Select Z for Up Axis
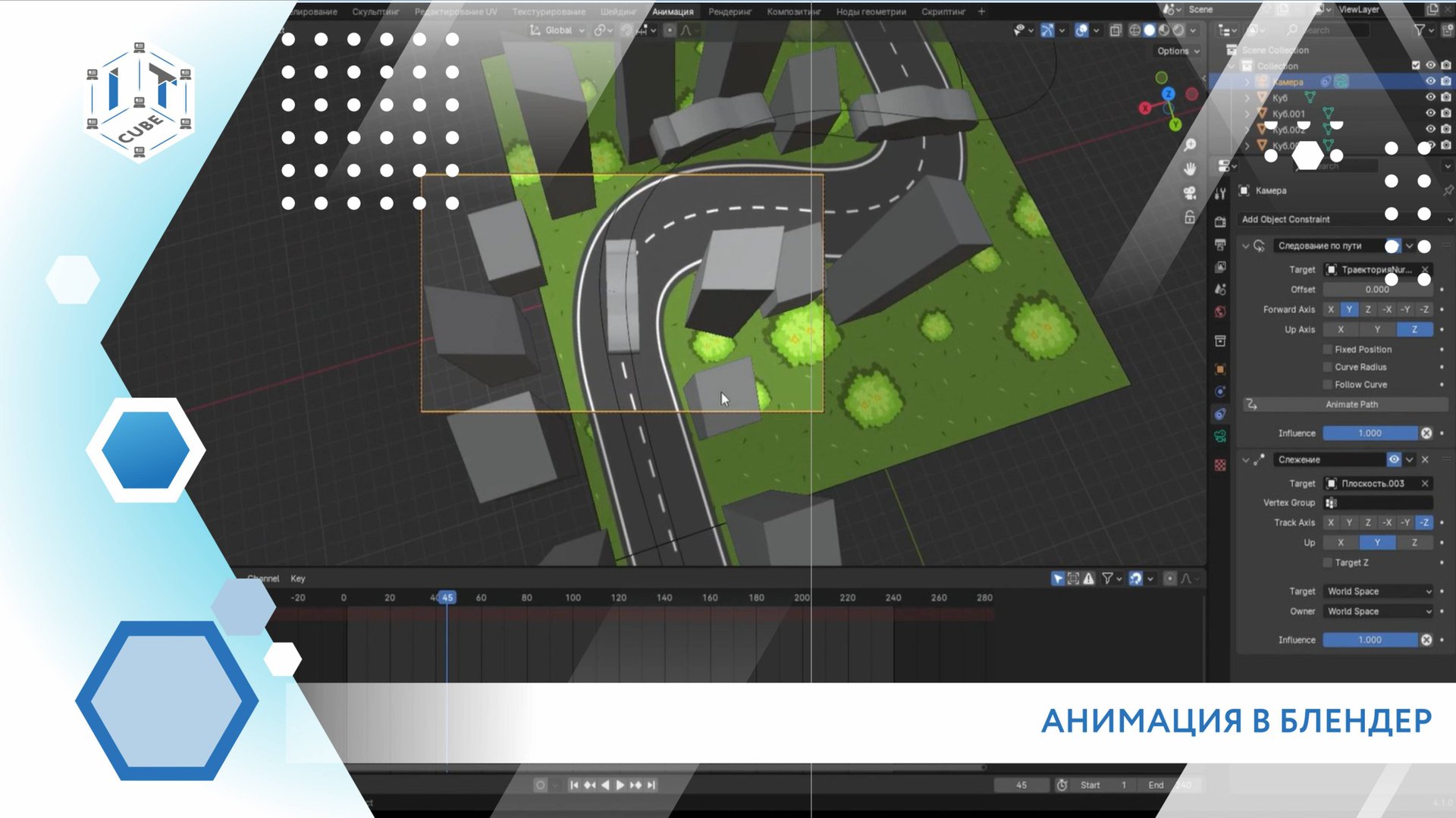This screenshot has height=818, width=1456. point(1414,330)
